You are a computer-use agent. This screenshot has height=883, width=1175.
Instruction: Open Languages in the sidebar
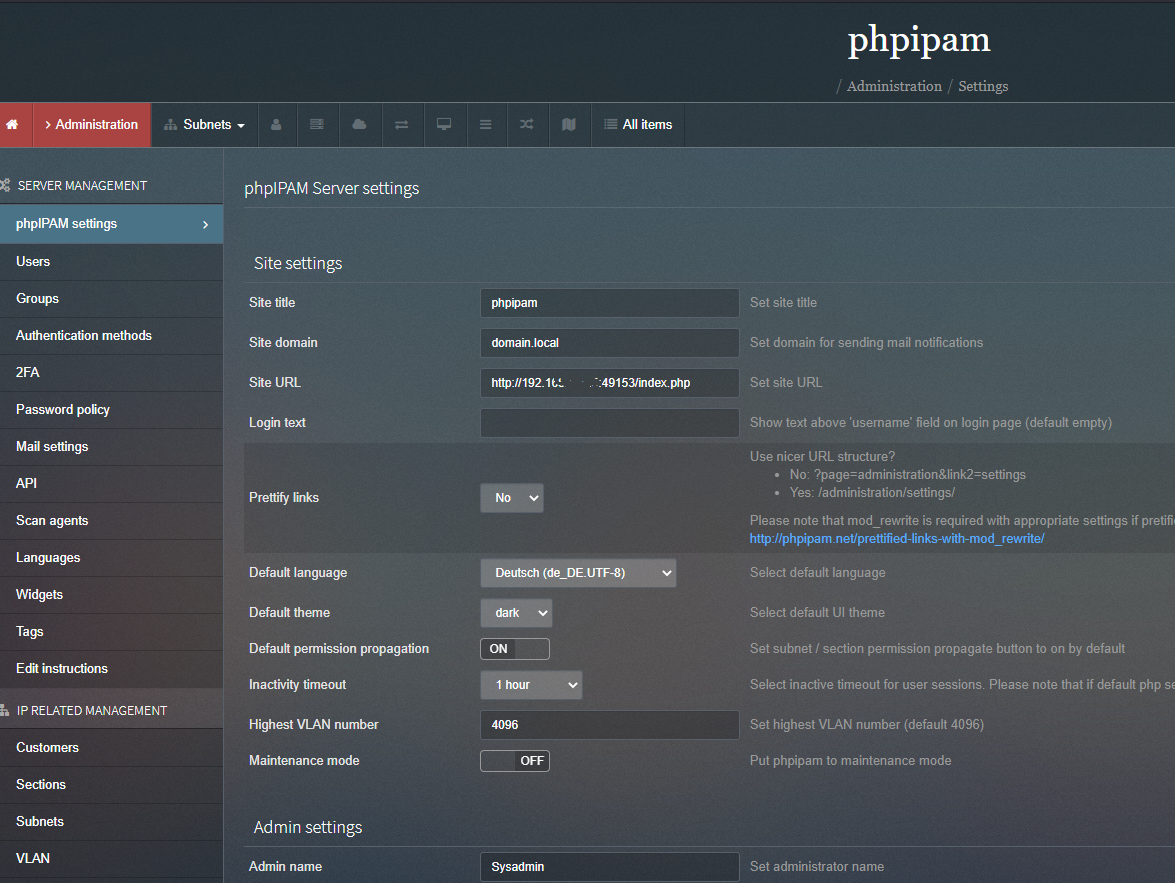point(112,558)
